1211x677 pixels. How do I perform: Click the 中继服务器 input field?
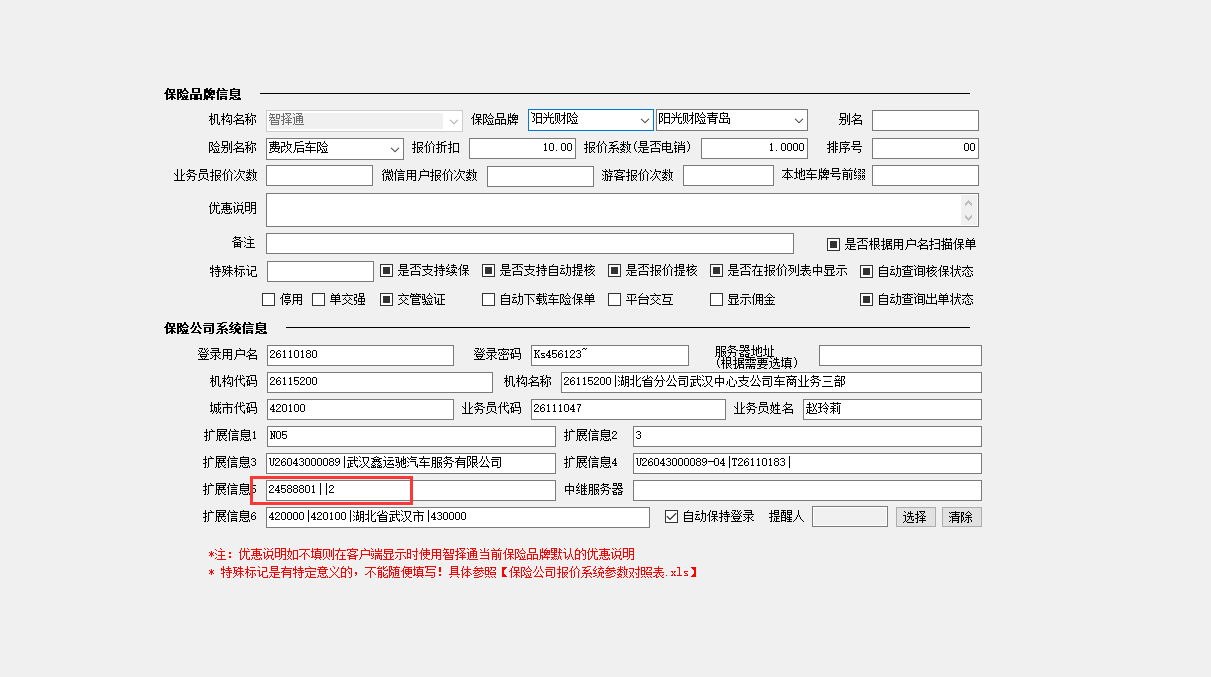point(807,490)
